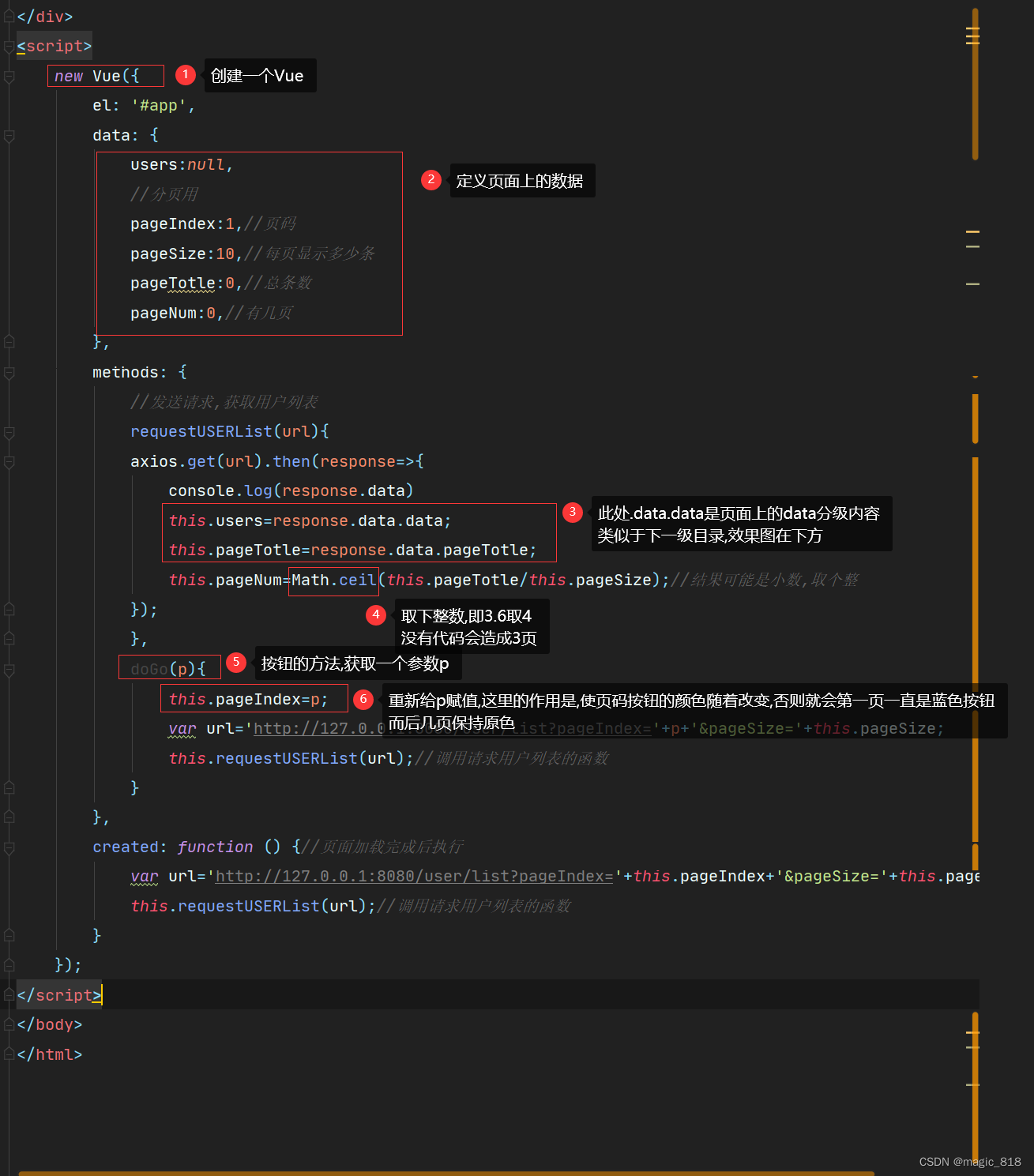The image size is (1034, 1176).
Task: Click this.pageTotle=response.data.pageTotle line
Action: coord(352,550)
